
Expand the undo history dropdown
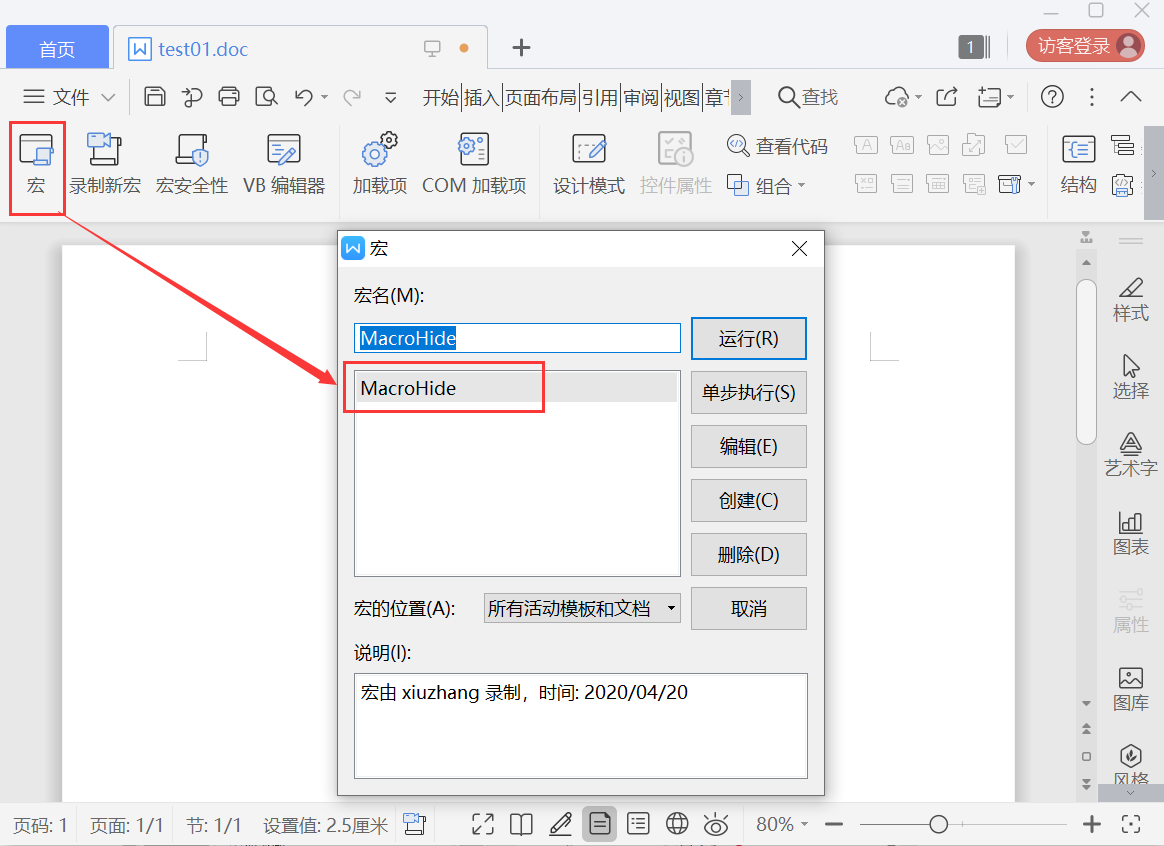click(324, 97)
